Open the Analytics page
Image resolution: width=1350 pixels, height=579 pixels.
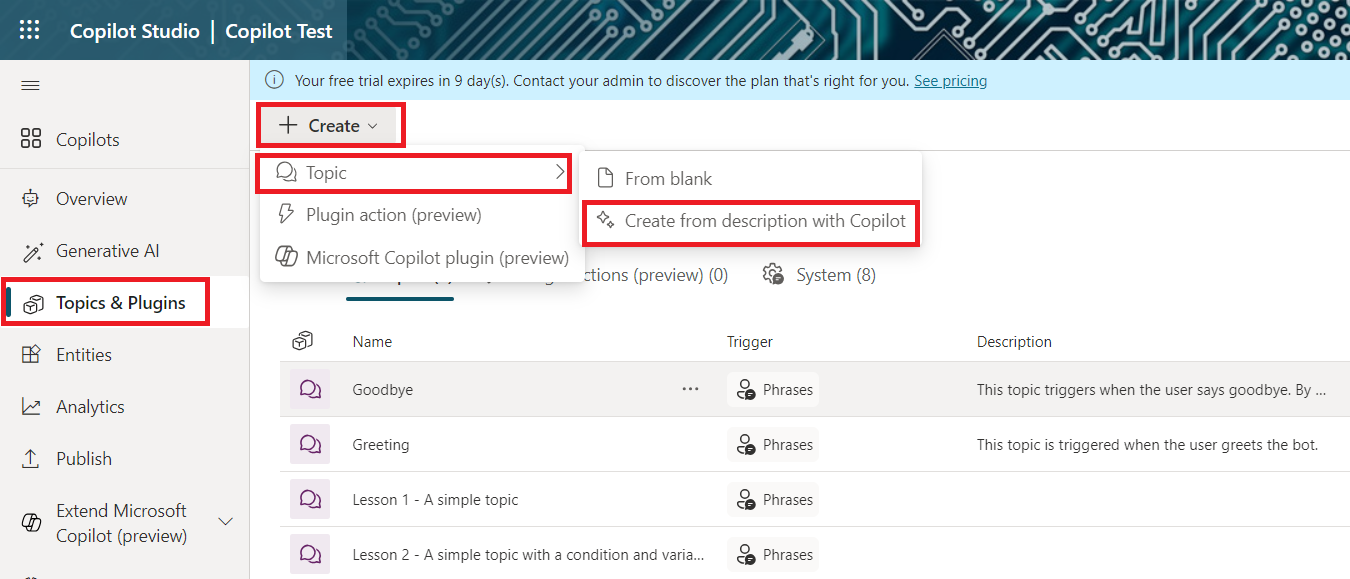(90, 407)
